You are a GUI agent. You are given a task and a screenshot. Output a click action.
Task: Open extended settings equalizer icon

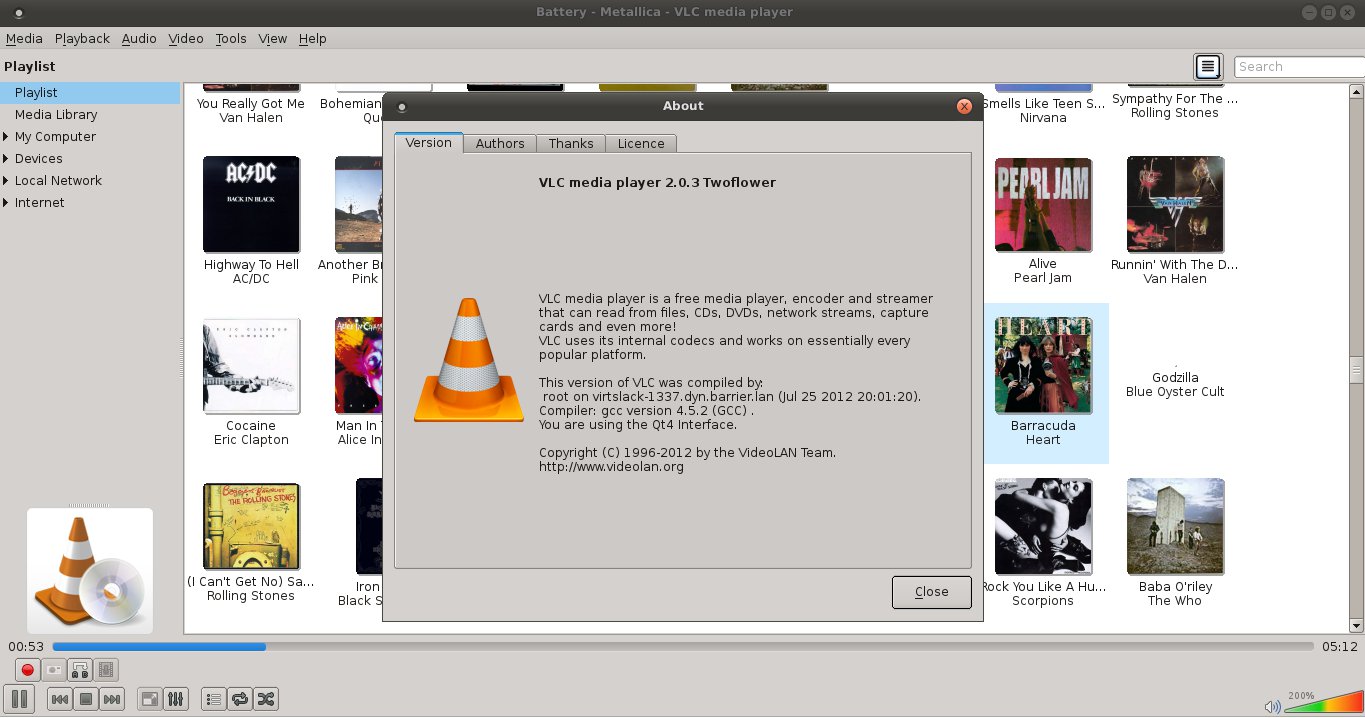pos(175,699)
